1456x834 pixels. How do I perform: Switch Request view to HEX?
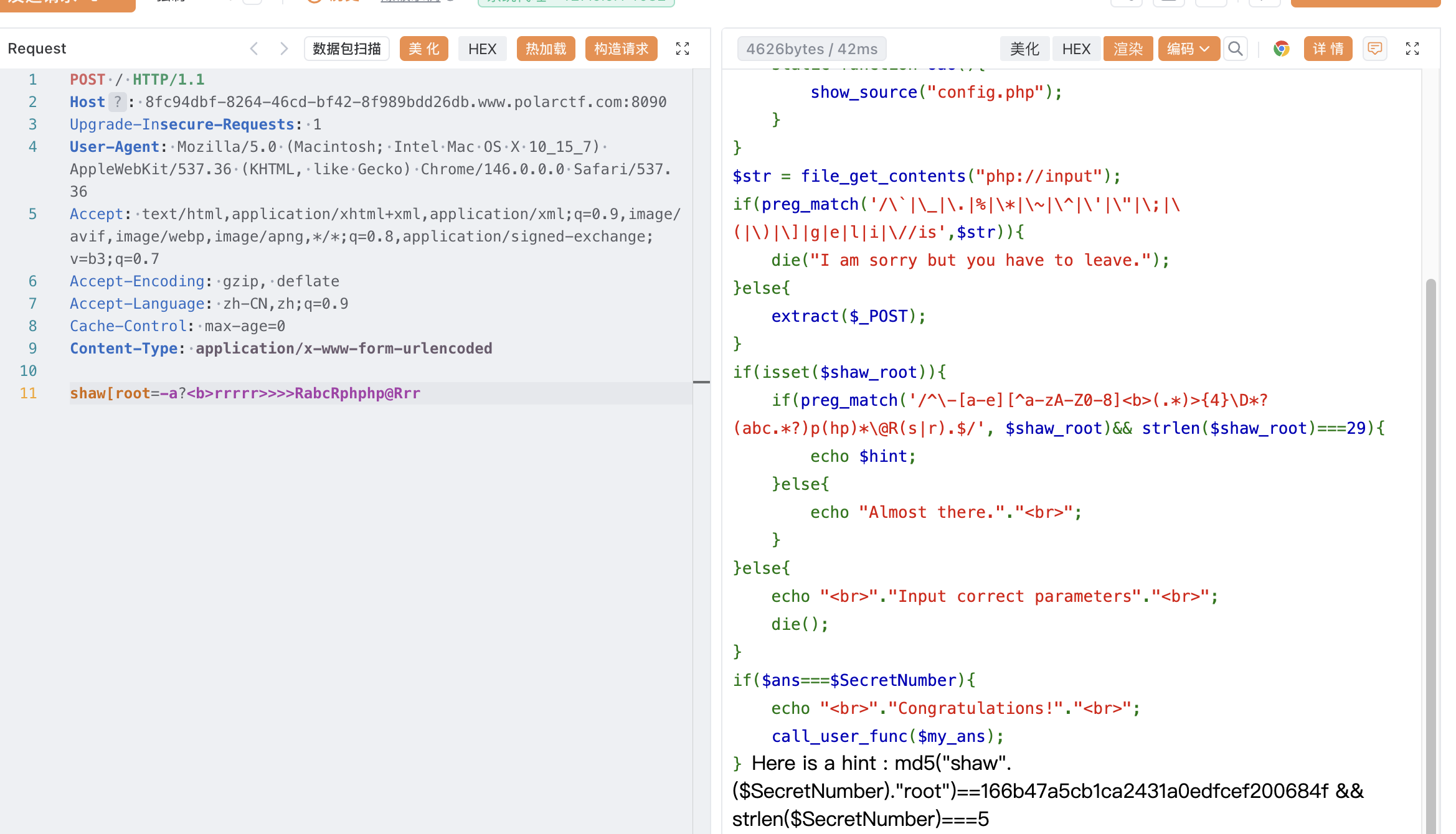click(482, 49)
